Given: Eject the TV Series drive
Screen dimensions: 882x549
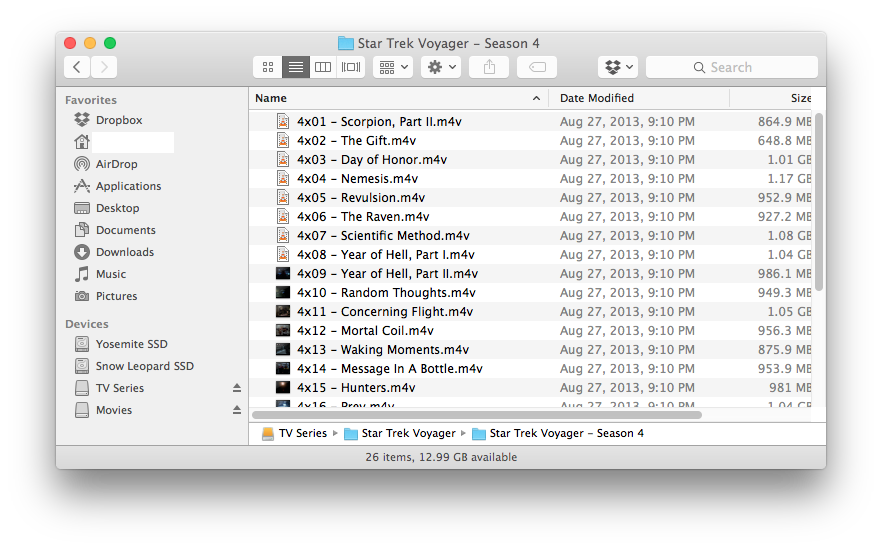Looking at the screenshot, I should (237, 388).
